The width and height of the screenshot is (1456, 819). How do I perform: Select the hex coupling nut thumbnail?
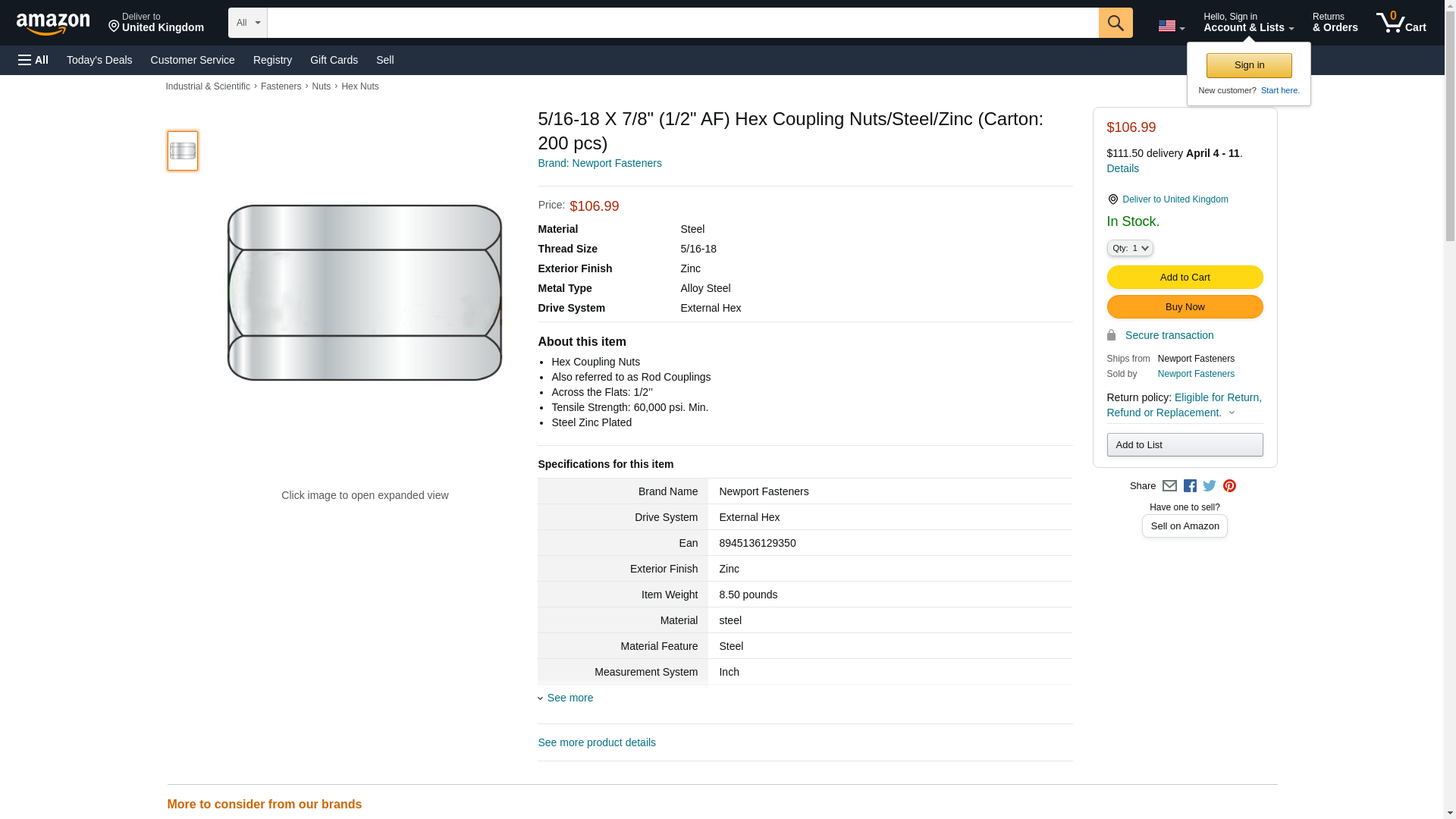click(x=183, y=151)
